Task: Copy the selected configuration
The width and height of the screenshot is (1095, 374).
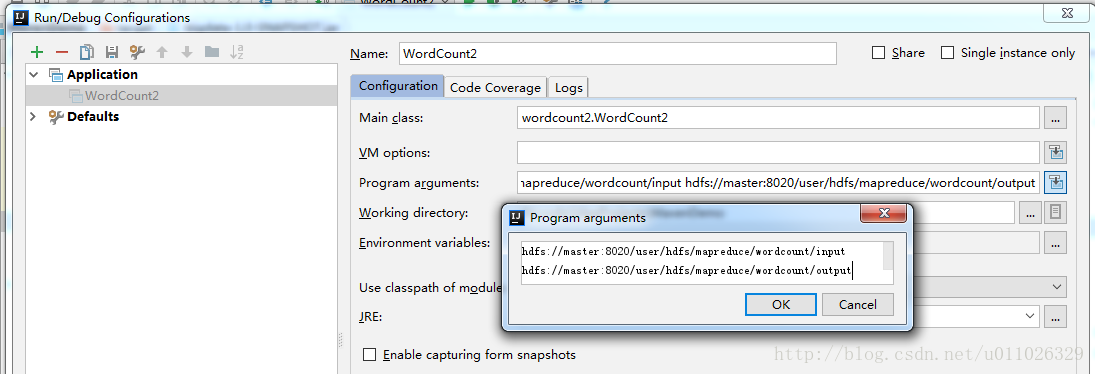Action: coord(87,52)
